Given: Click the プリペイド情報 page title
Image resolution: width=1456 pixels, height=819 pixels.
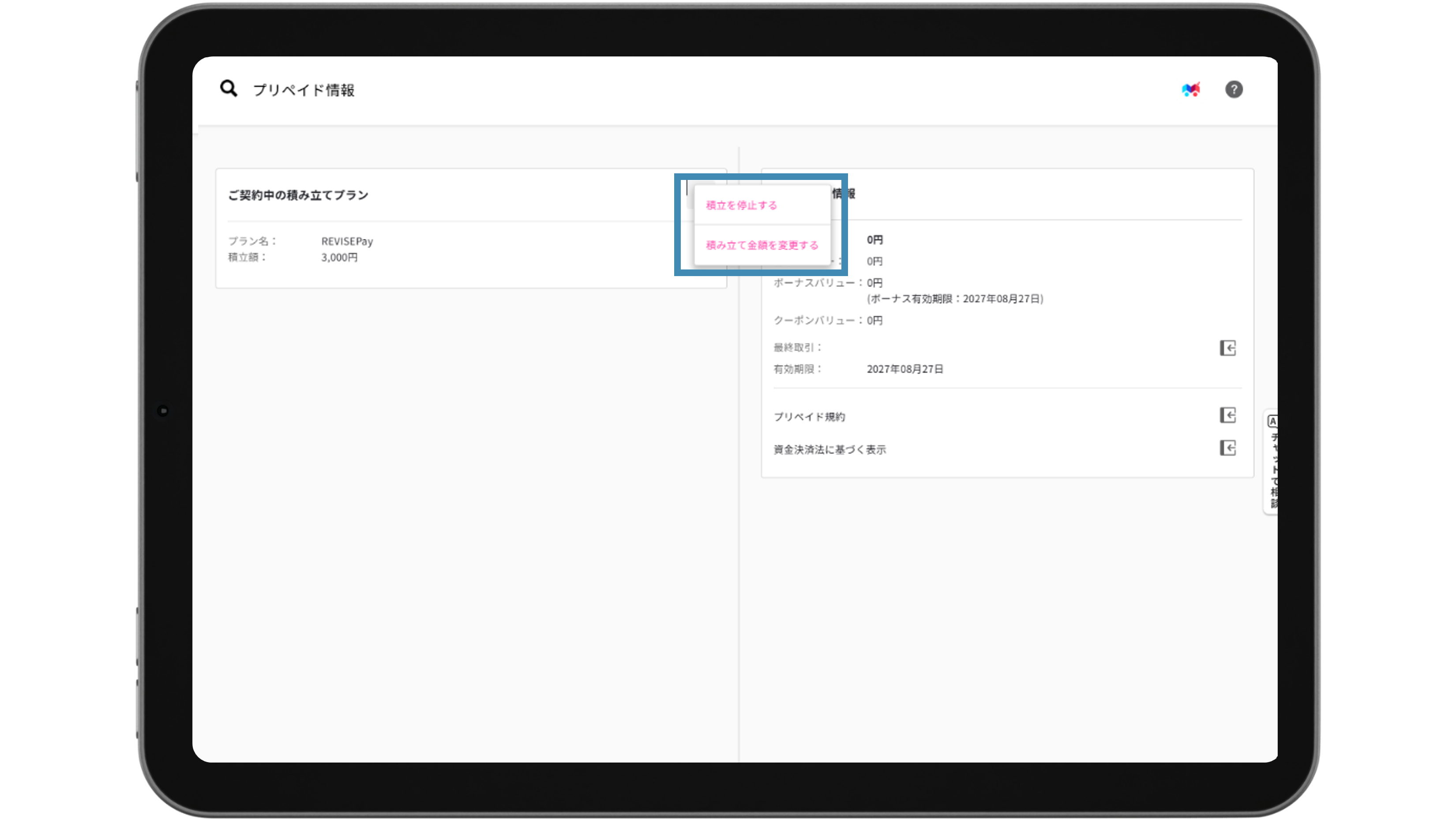Looking at the screenshot, I should point(304,90).
